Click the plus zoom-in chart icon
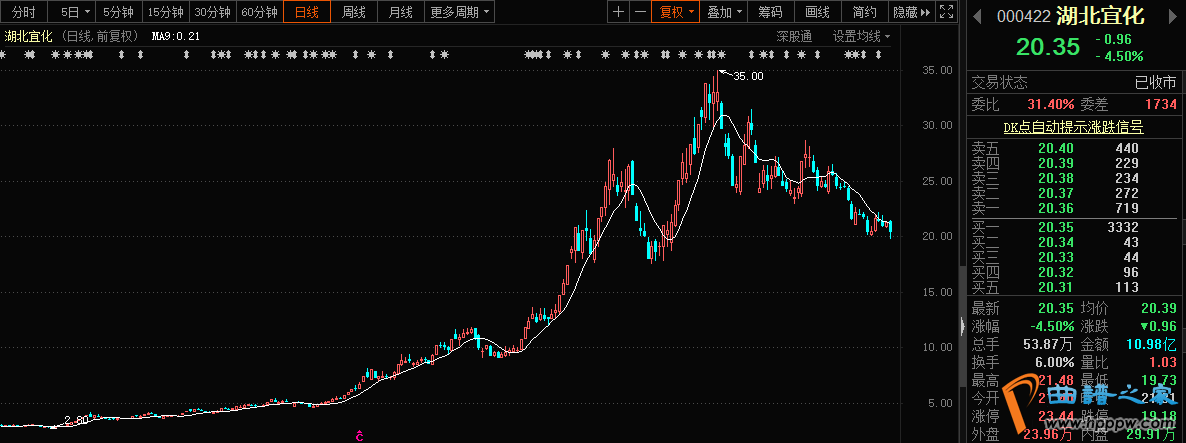This screenshot has height=443, width=1186. tap(619, 12)
